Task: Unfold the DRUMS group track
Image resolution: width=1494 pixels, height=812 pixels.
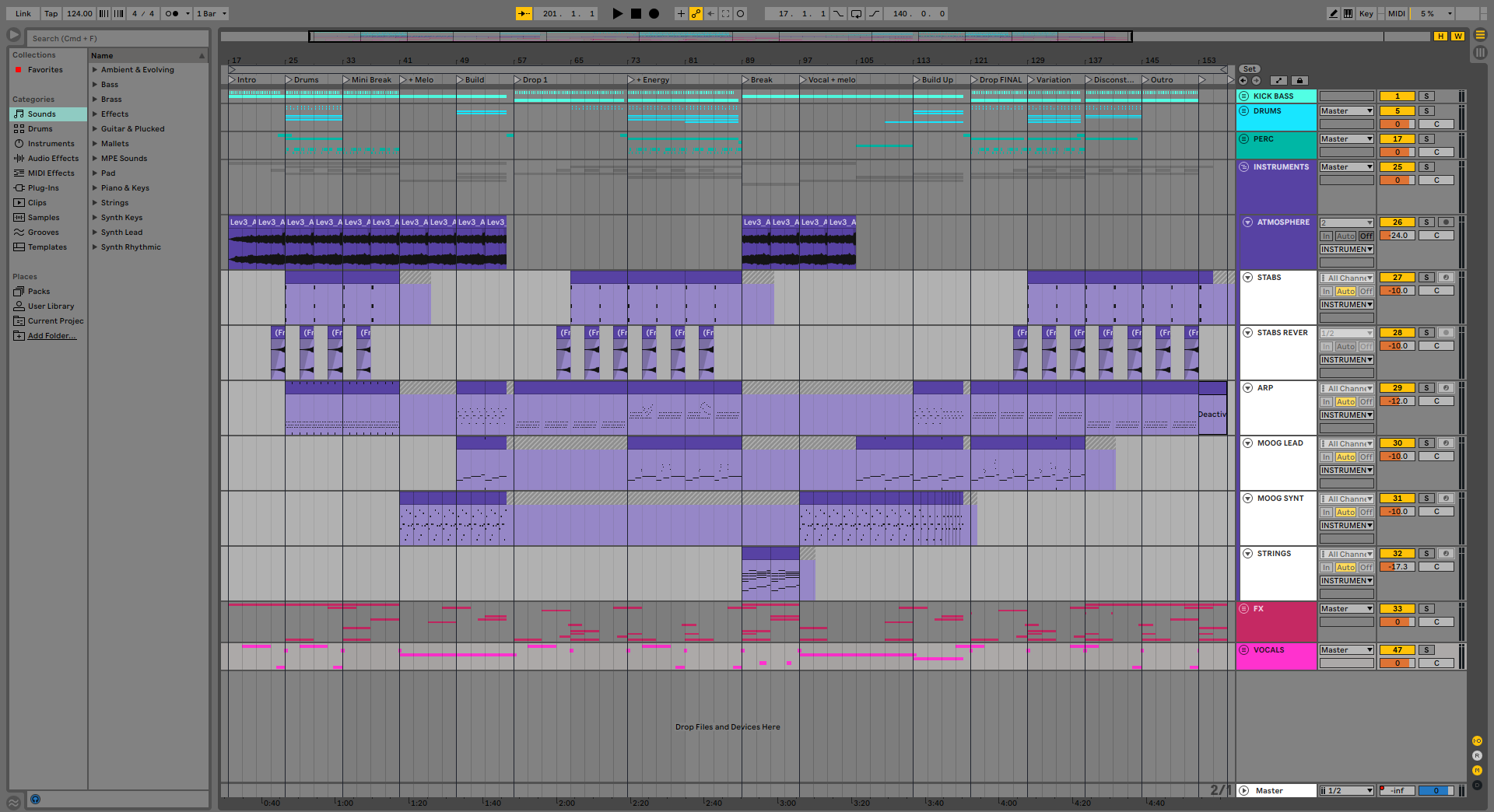Action: pyautogui.click(x=1243, y=111)
